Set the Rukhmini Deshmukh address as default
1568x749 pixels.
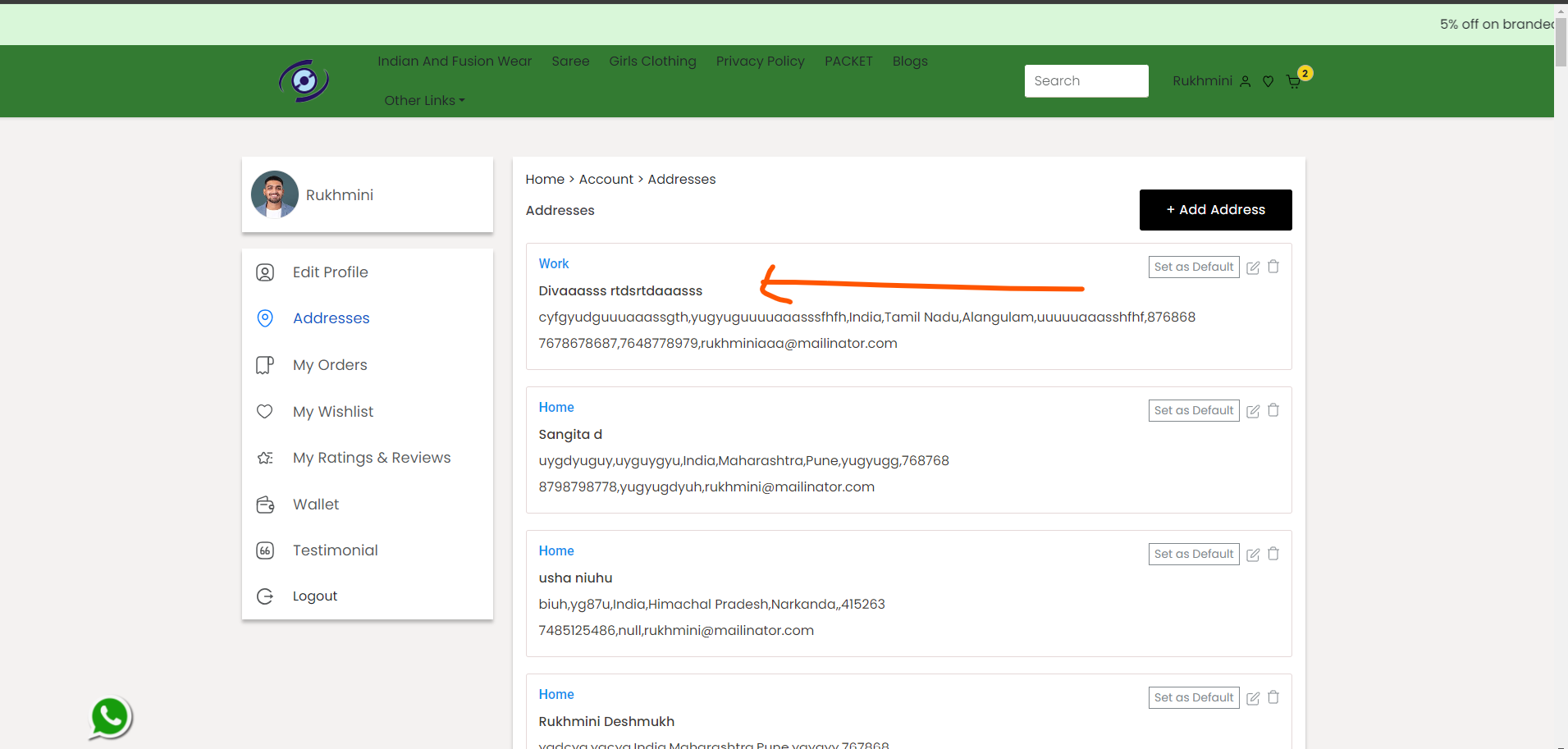1194,697
